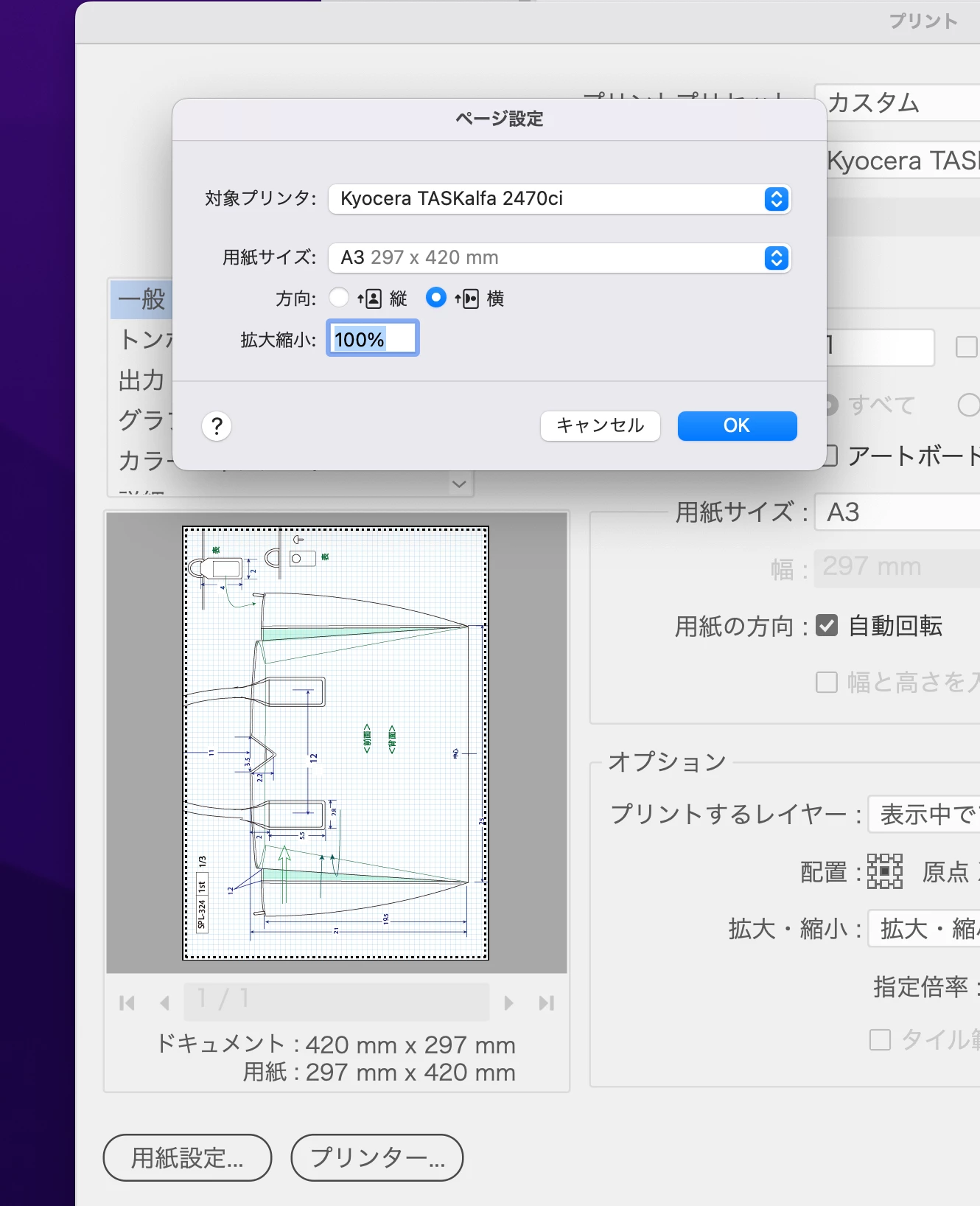
Task: Click the portrait orientation icon
Action: pyautogui.click(x=370, y=299)
